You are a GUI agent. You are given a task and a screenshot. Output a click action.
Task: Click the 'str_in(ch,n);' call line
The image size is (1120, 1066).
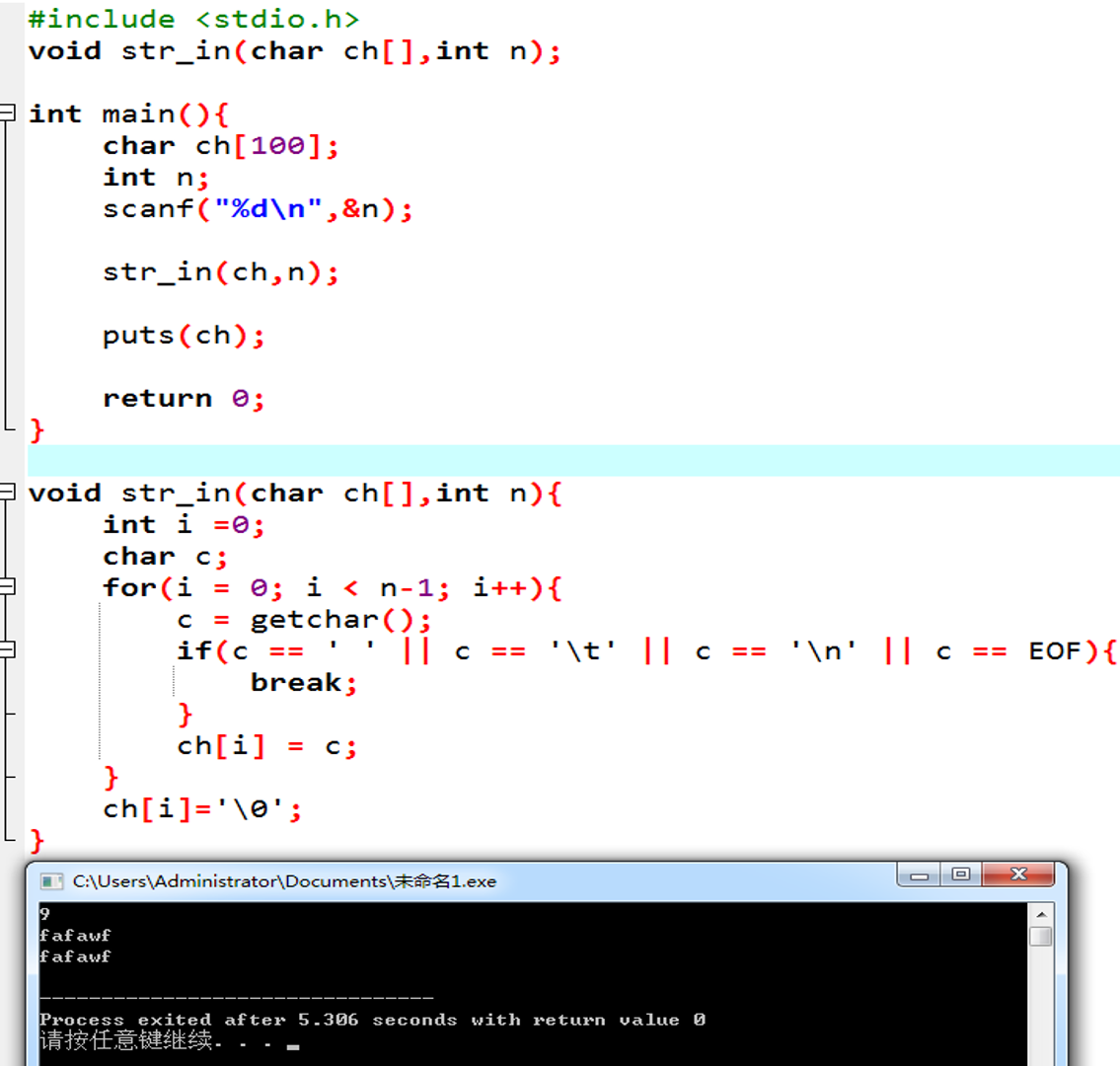(x=221, y=272)
